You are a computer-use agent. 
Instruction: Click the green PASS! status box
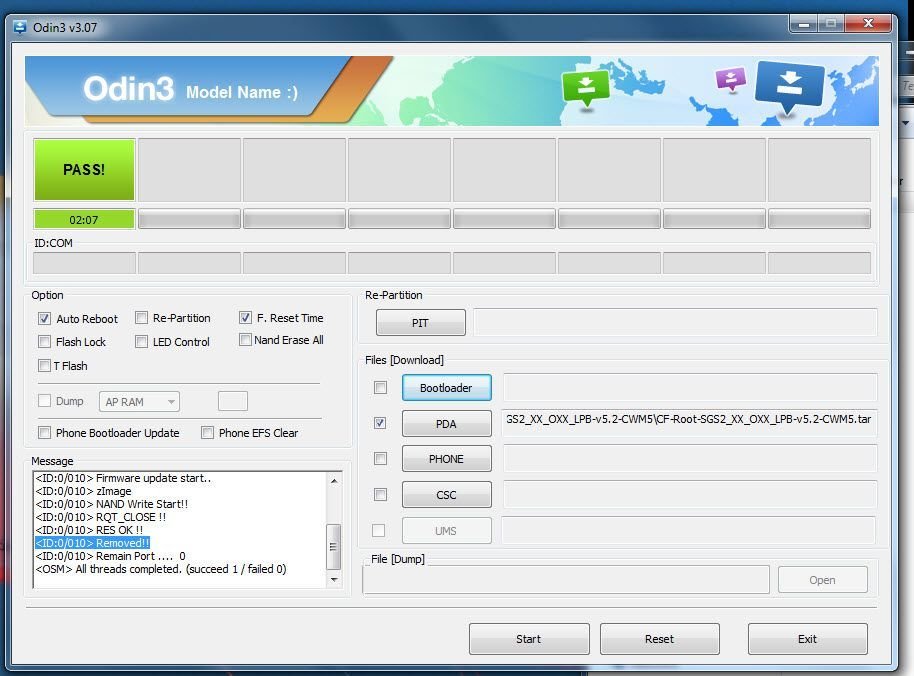click(x=84, y=170)
